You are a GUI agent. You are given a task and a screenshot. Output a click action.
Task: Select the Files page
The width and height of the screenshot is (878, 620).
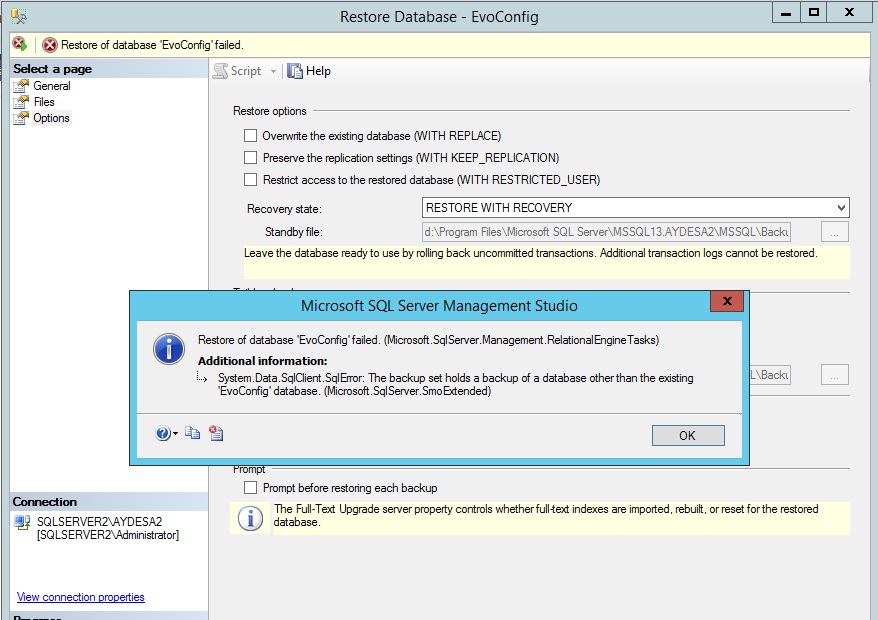[x=44, y=102]
